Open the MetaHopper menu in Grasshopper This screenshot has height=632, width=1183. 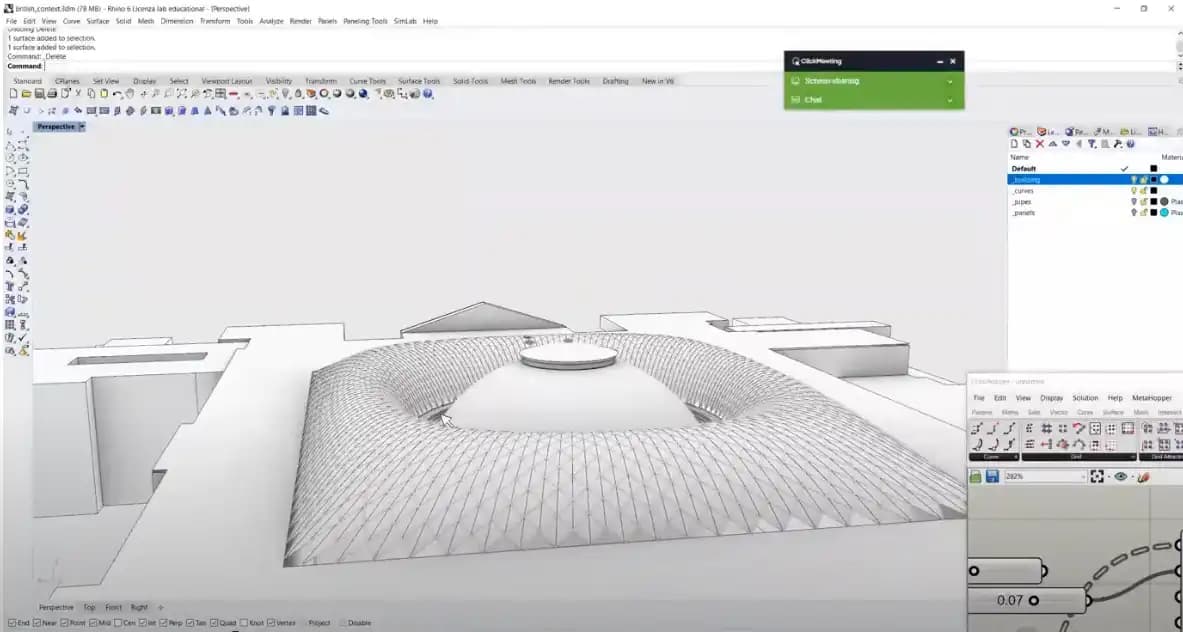(1151, 397)
